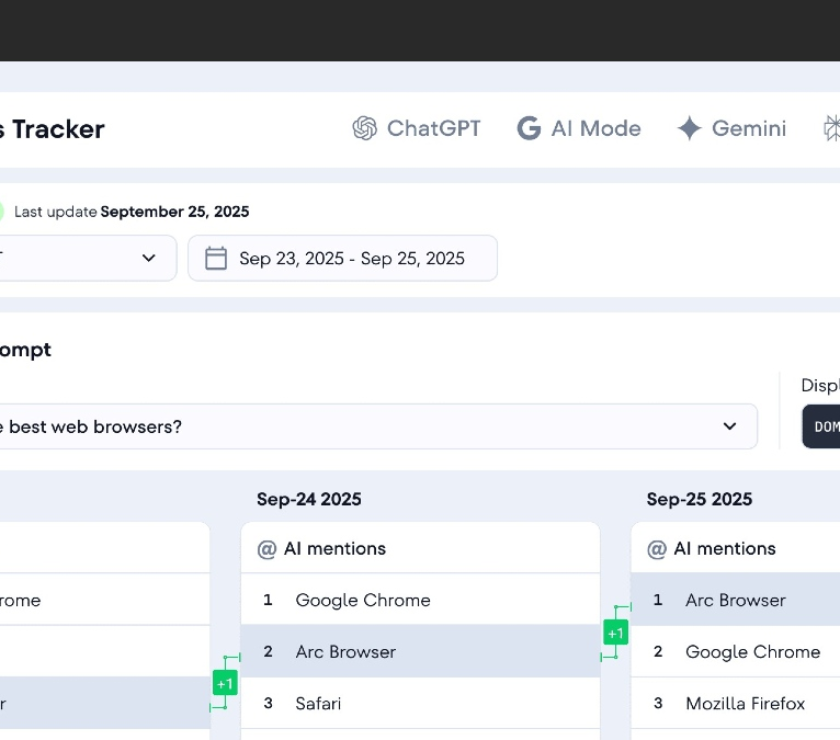This screenshot has height=740, width=840.
Task: Select Safari in the Sep-24 list
Action: pos(318,704)
